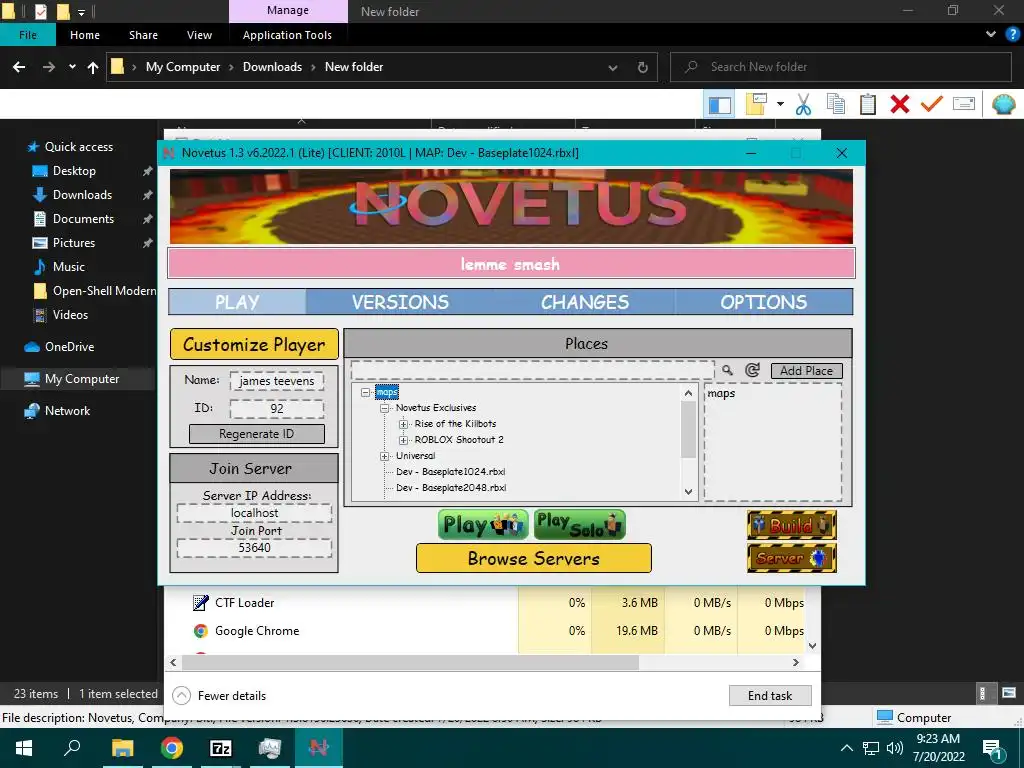
Task: Click the Task Manager horizontal scrollbar
Action: (410, 662)
